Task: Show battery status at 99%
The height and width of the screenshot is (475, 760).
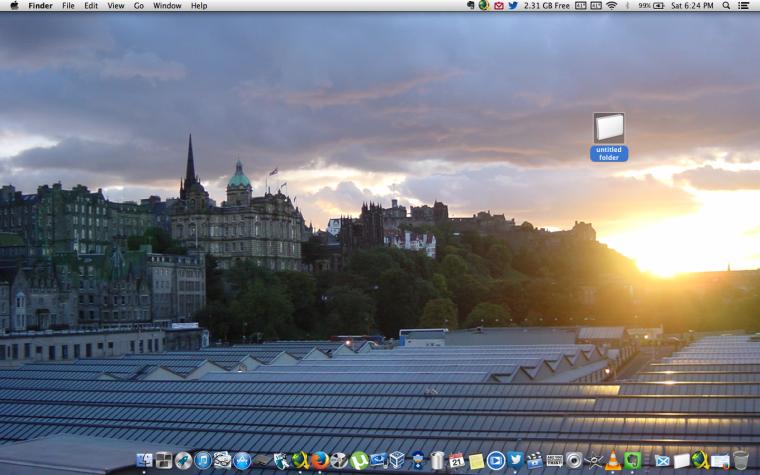Action: point(651,6)
